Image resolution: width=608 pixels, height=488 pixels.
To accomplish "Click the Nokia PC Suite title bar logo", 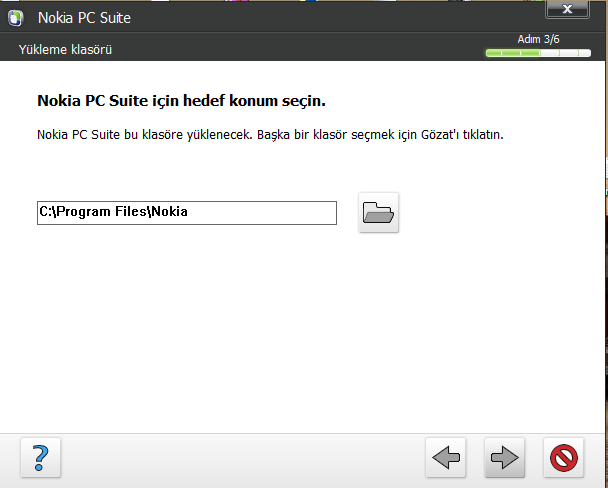I will coord(16,18).
